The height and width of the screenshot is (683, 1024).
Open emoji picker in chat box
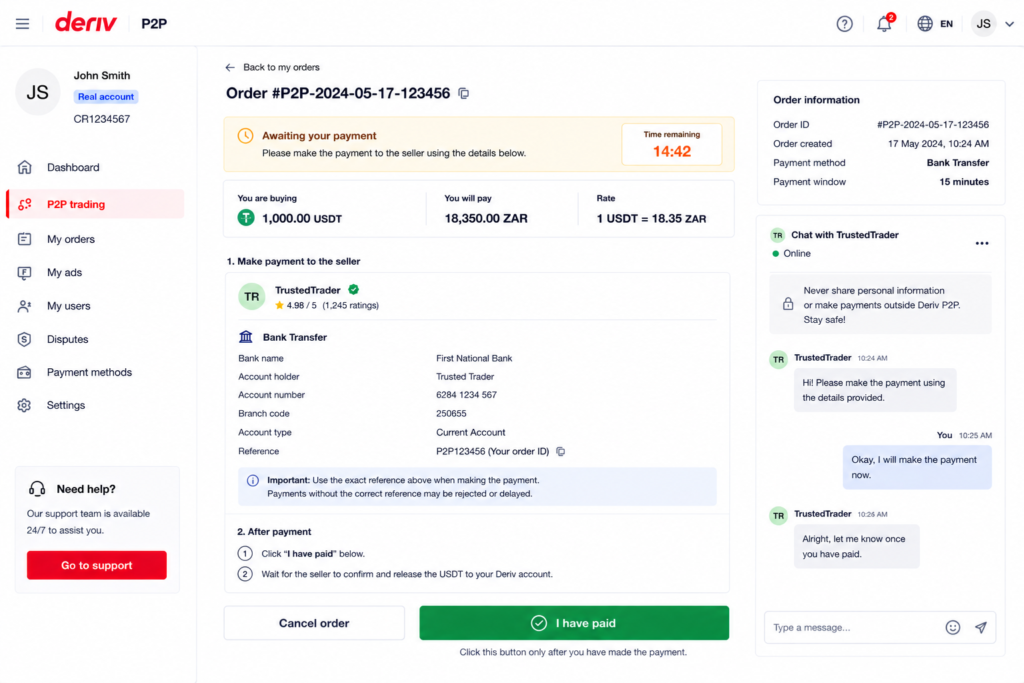[953, 627]
